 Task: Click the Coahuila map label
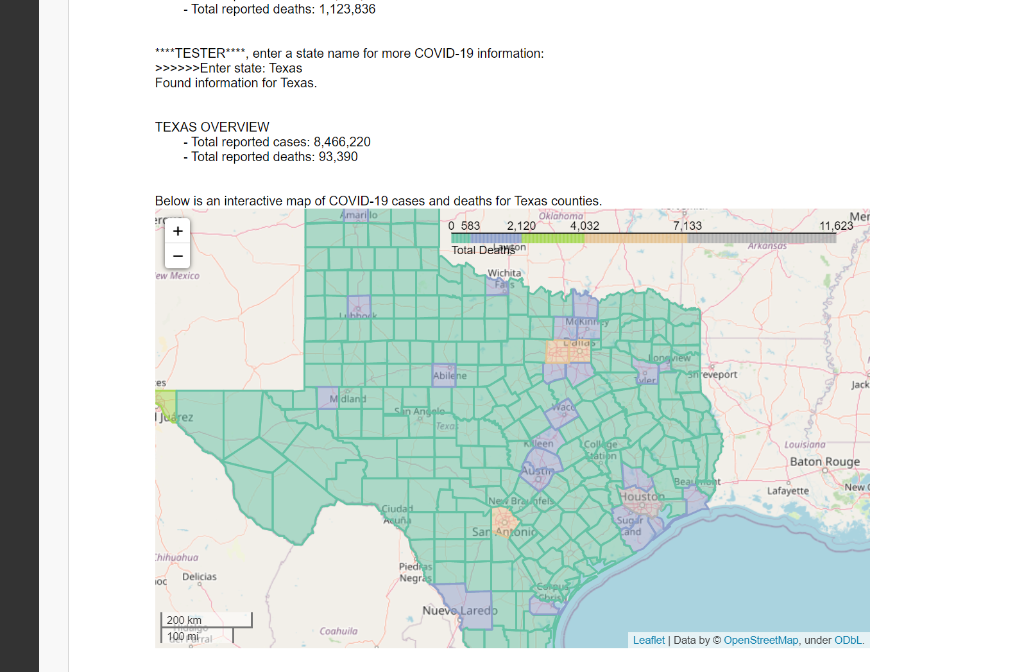point(338,631)
